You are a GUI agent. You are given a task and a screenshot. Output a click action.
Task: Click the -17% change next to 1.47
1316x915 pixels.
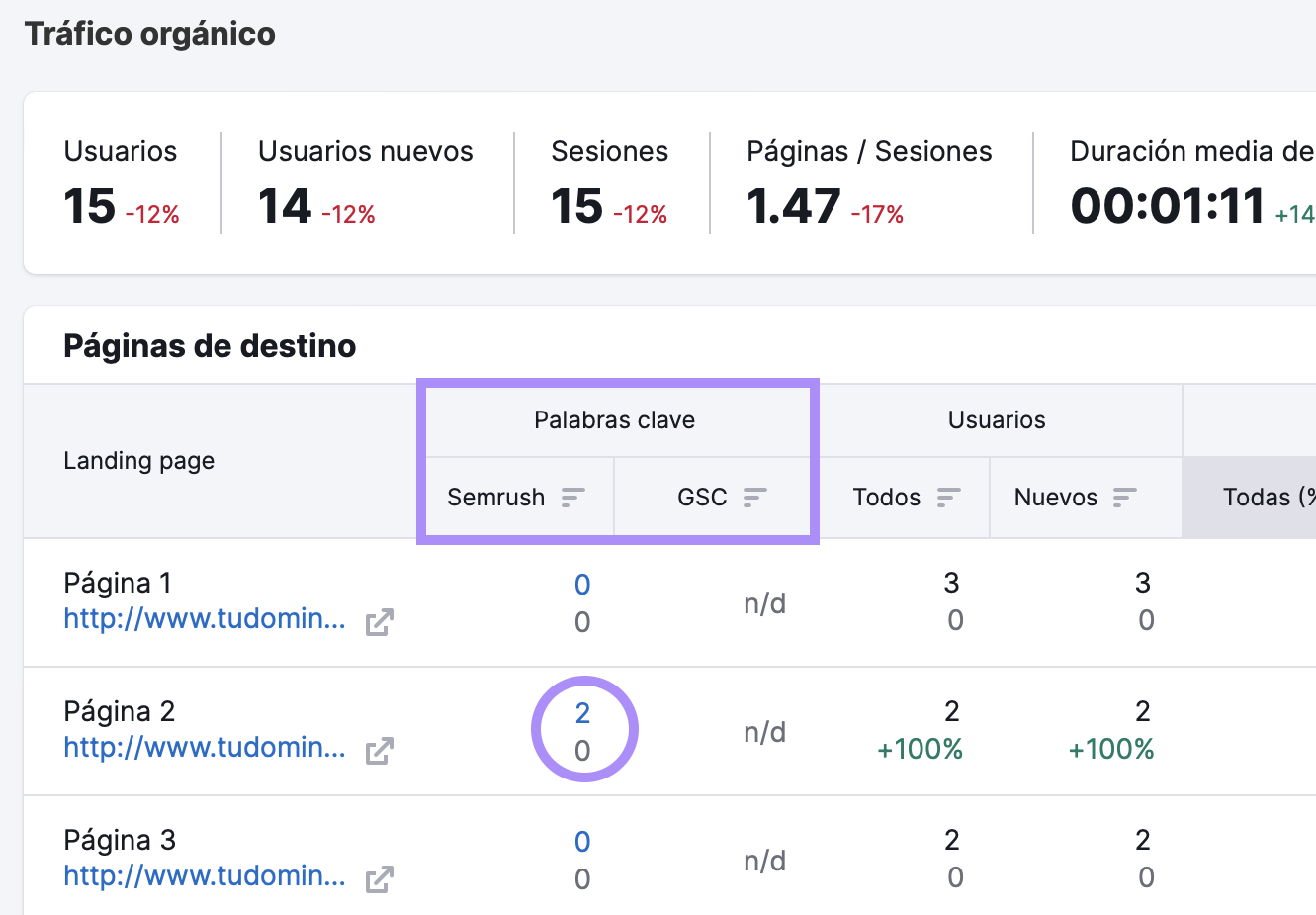point(877,215)
